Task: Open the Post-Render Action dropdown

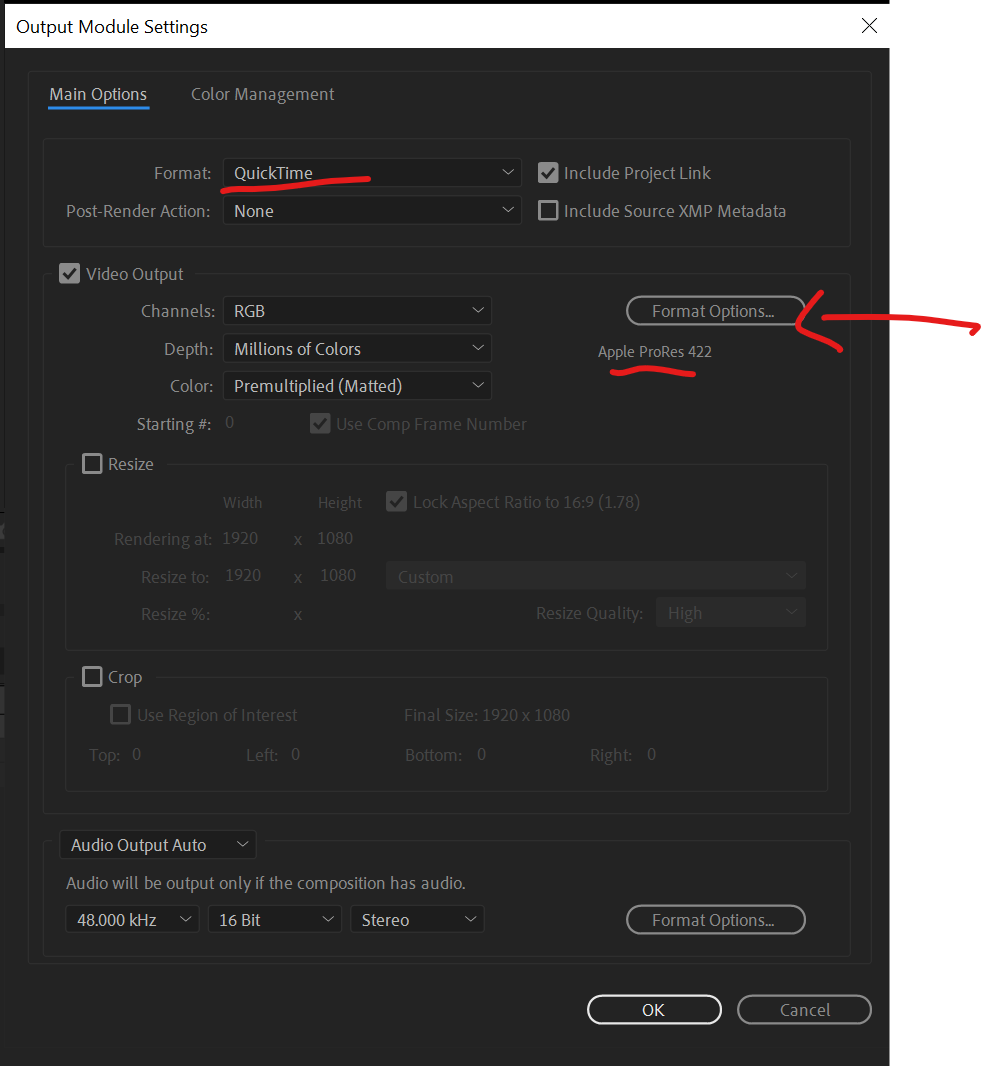Action: click(372, 210)
